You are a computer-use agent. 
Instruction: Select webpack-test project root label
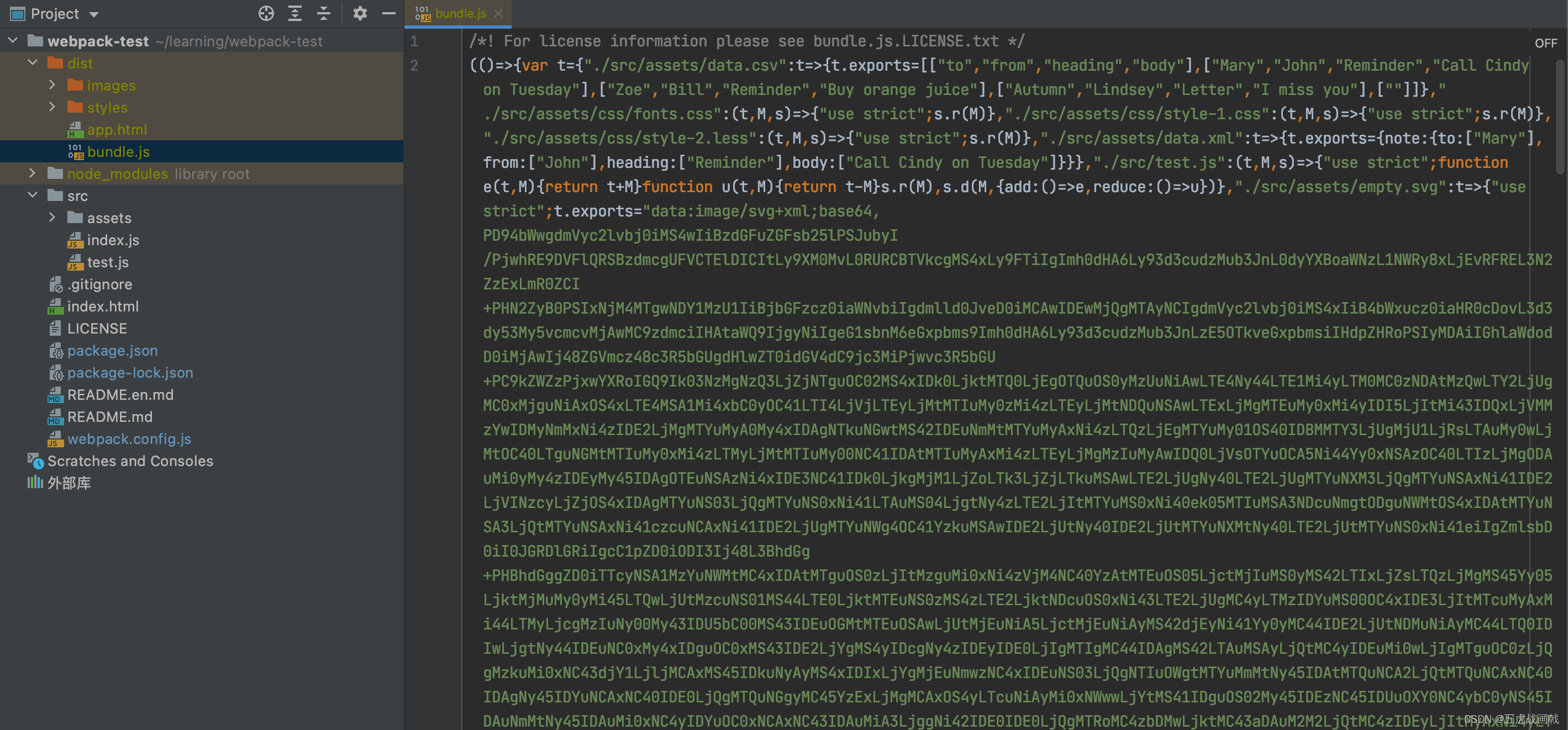(97, 41)
